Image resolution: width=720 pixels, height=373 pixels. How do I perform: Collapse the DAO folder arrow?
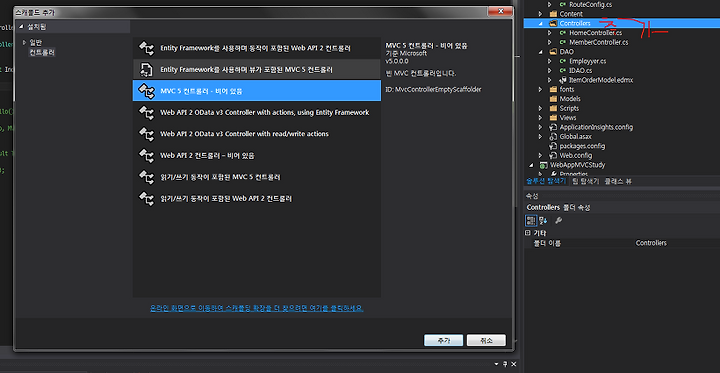pyautogui.click(x=541, y=52)
